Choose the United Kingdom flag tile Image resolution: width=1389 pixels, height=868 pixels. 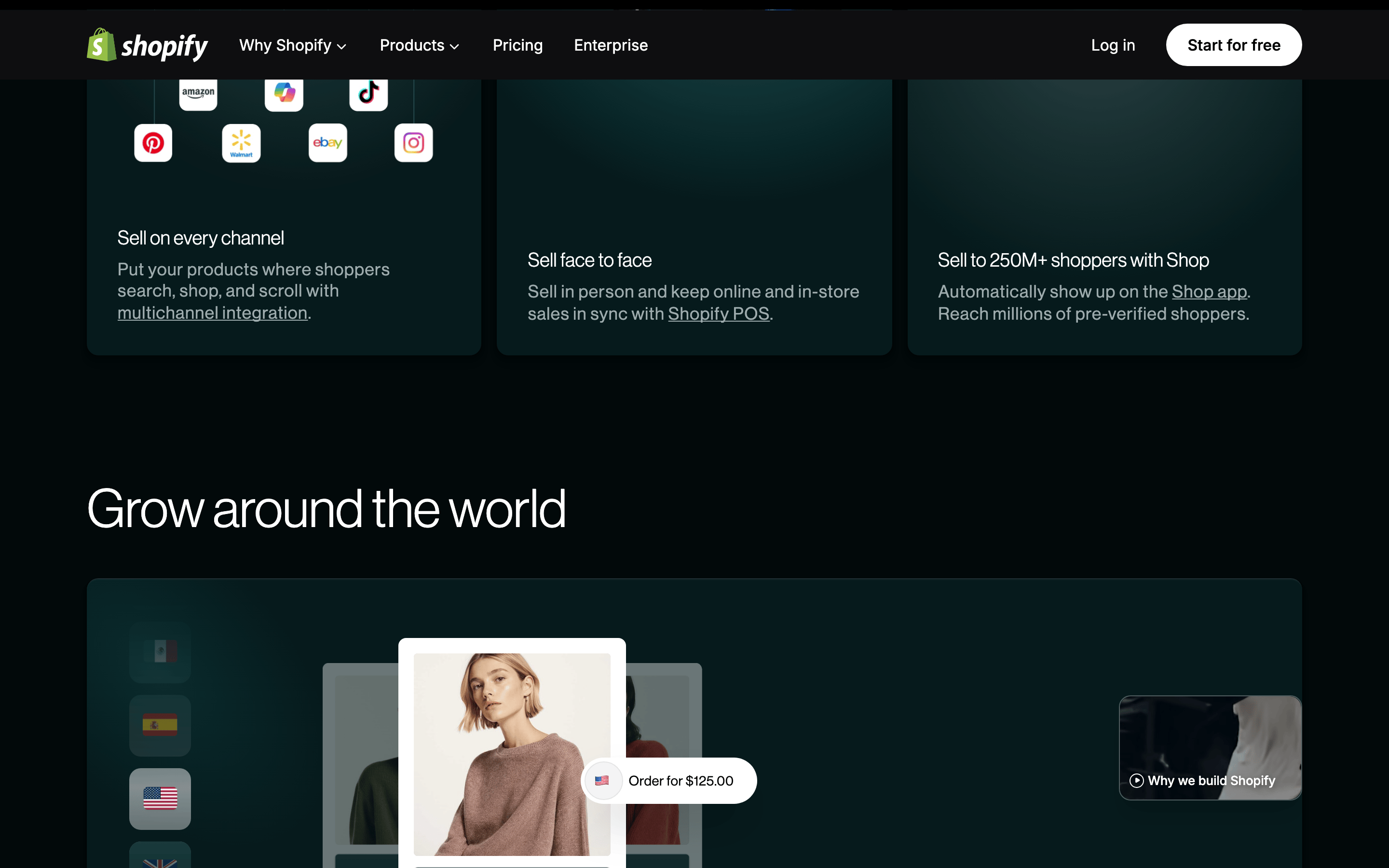[160, 855]
